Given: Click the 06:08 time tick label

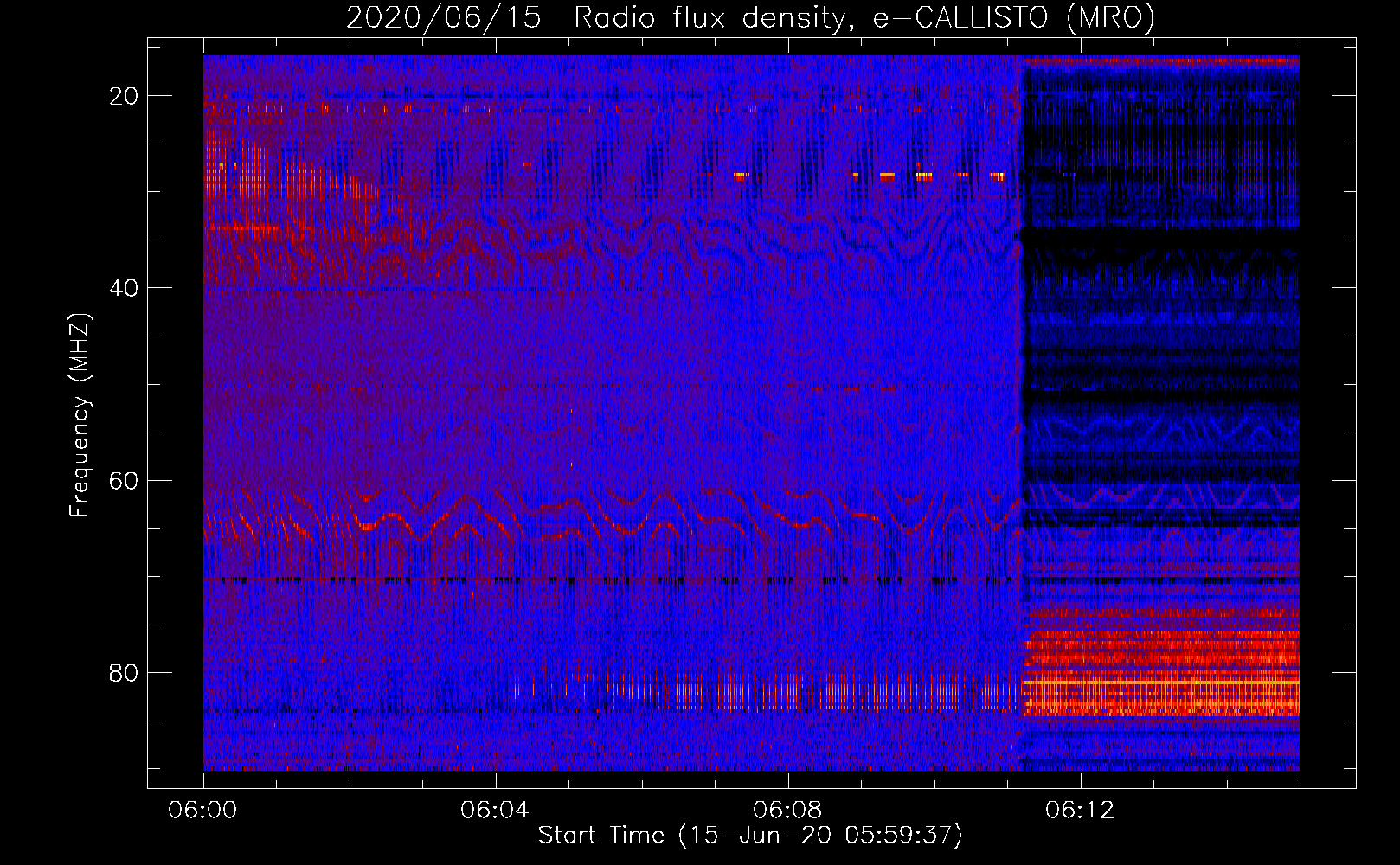Looking at the screenshot, I should (x=787, y=811).
